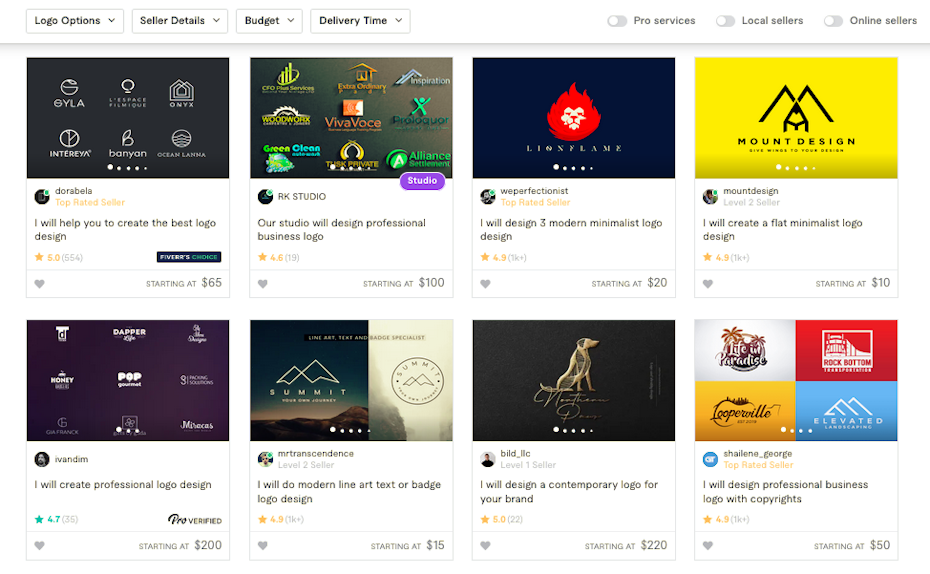
Task: Open the Budget filter dropdown
Action: click(269, 21)
